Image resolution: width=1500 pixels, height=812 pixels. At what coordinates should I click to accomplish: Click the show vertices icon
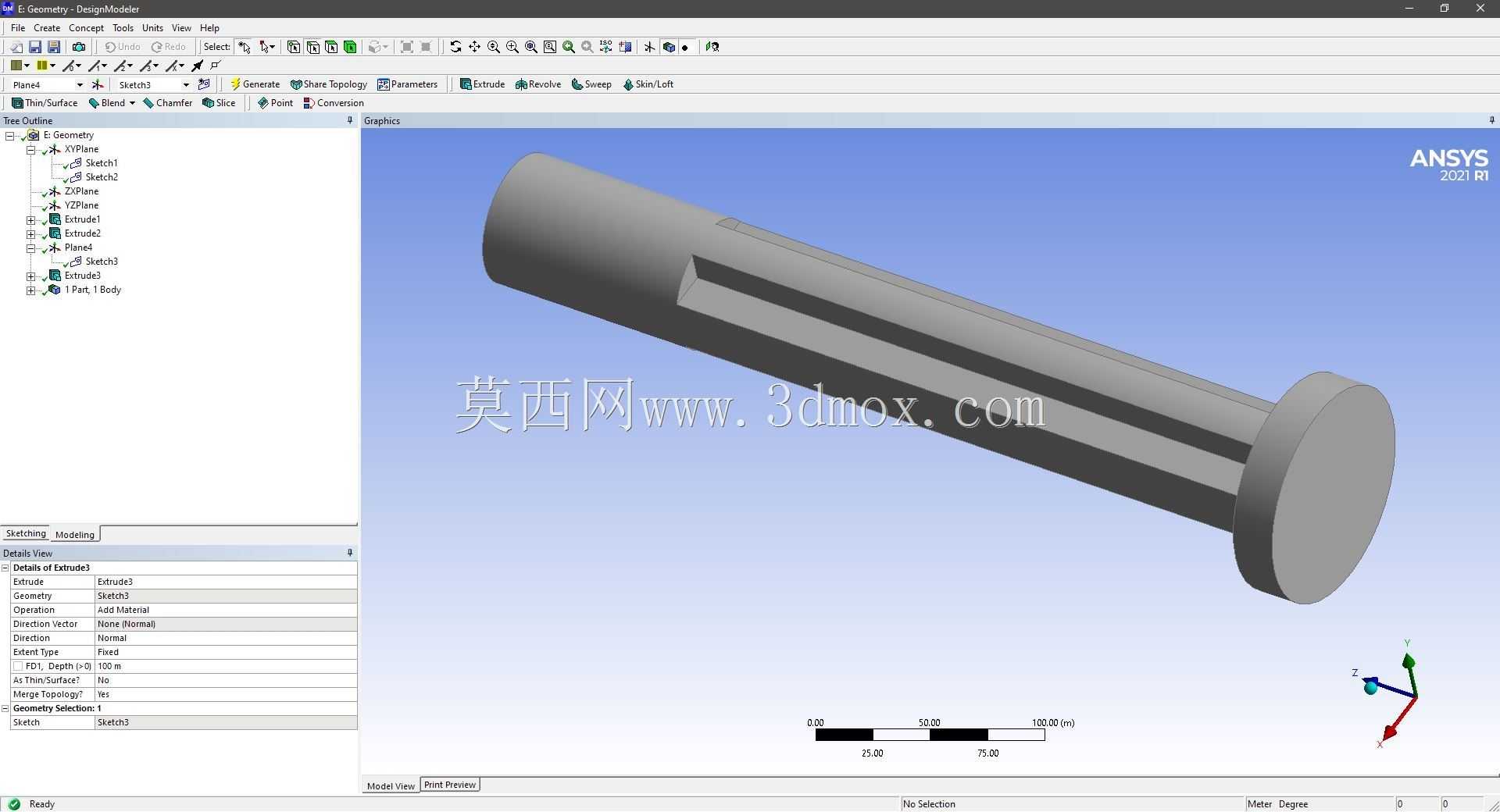click(216, 66)
